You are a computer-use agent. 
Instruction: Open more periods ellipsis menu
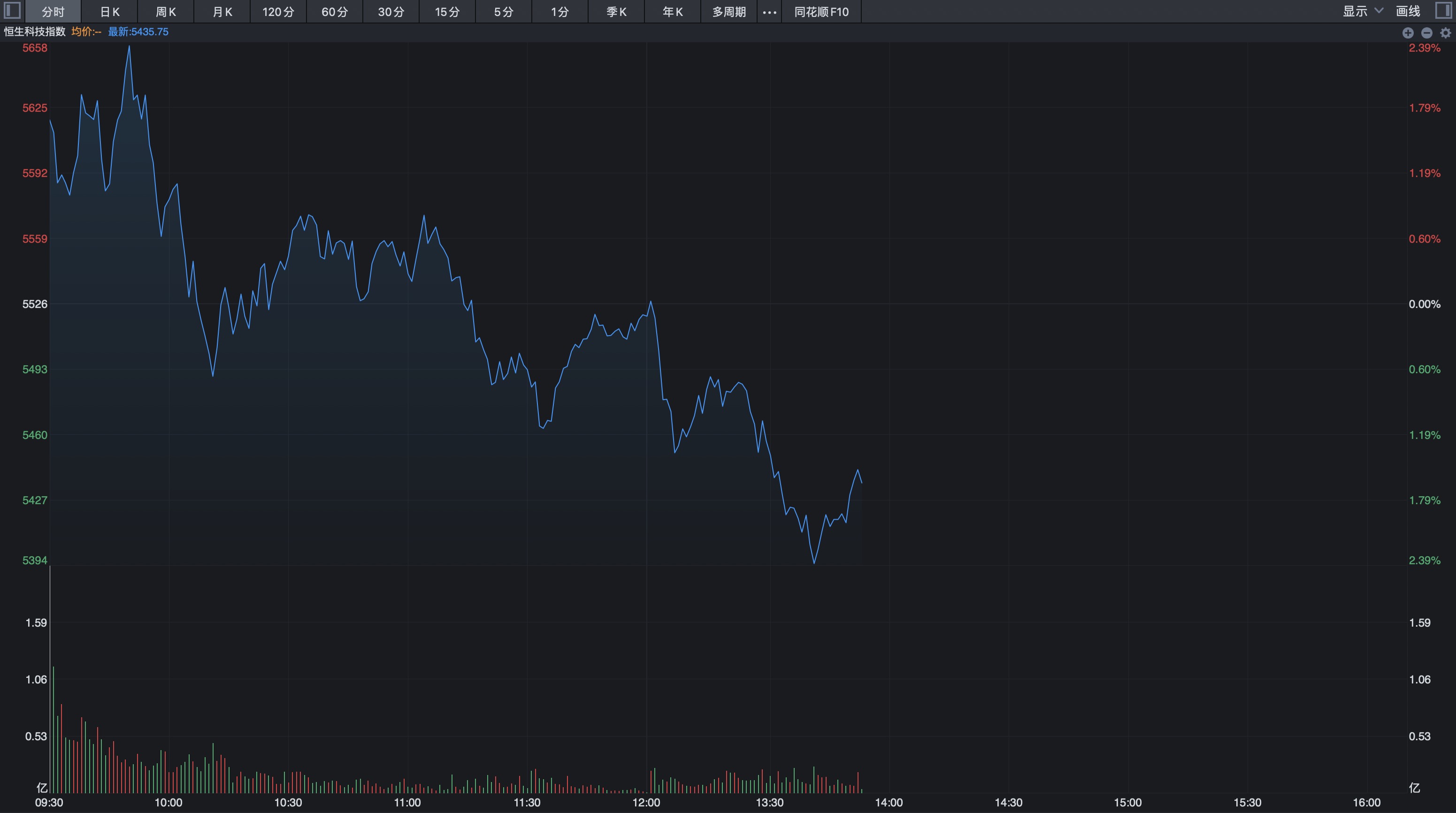pos(769,12)
